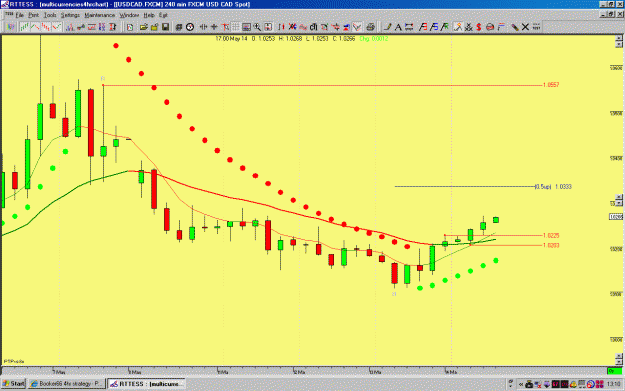Screen dimensions: 625x391
Task: Open the Help menu
Action: coord(149,15)
